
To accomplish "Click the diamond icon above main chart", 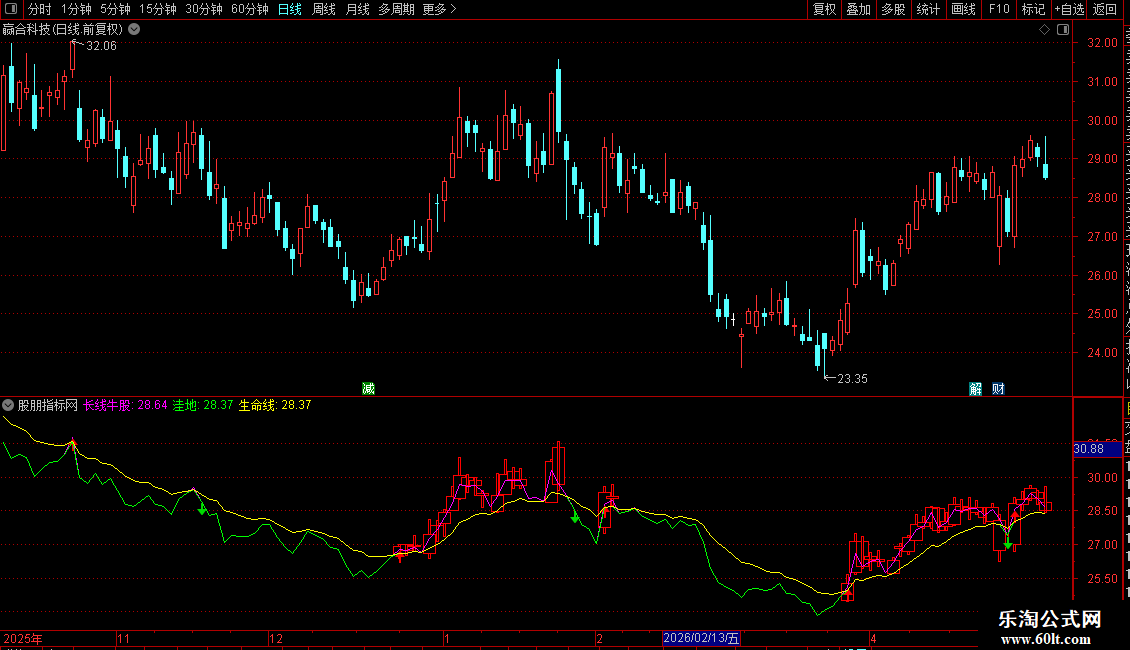I will coord(1044,30).
